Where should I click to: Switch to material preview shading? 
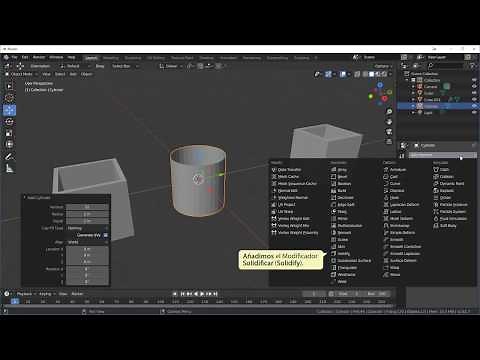click(x=378, y=74)
